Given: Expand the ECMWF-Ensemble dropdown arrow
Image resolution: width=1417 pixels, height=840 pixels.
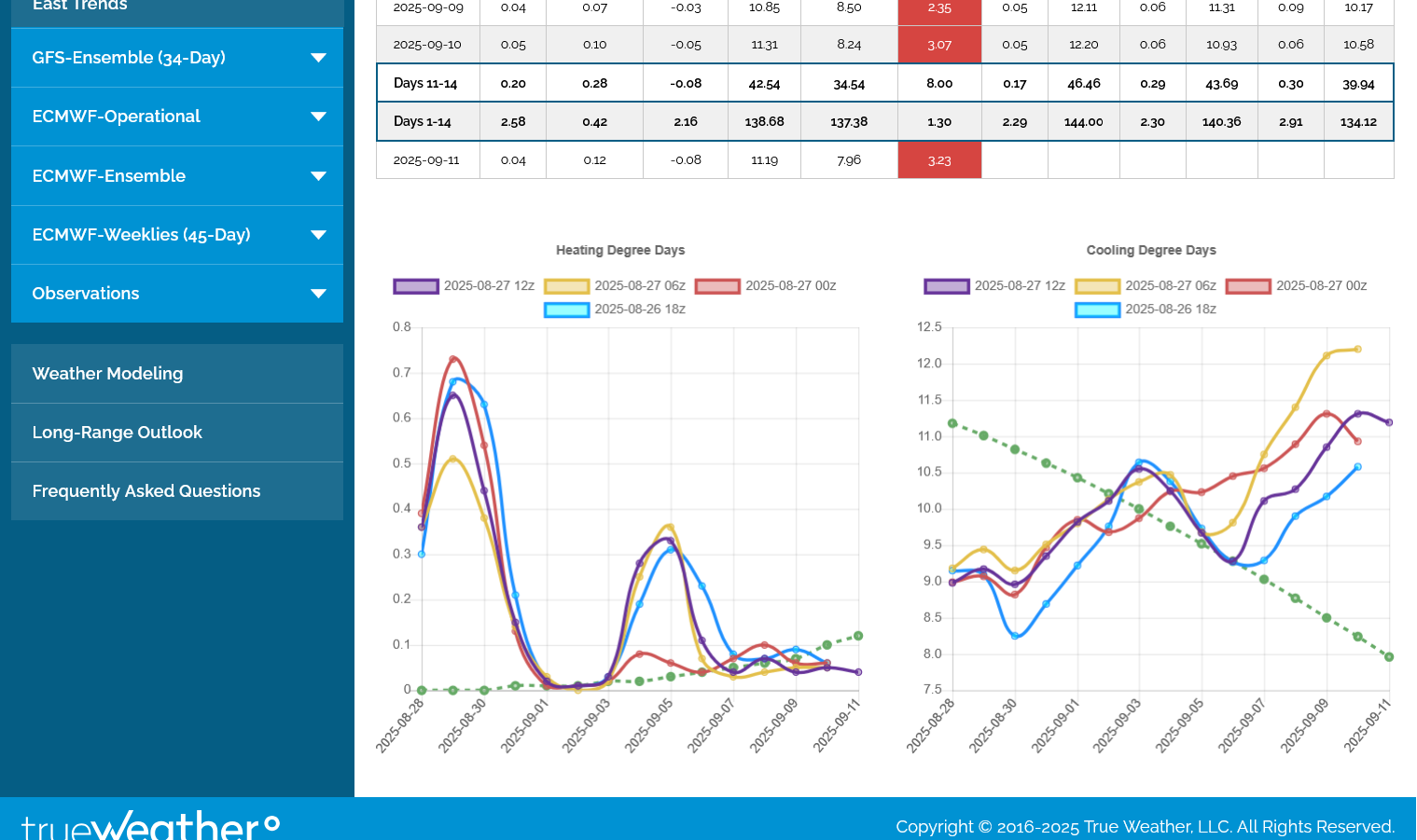Looking at the screenshot, I should [318, 176].
